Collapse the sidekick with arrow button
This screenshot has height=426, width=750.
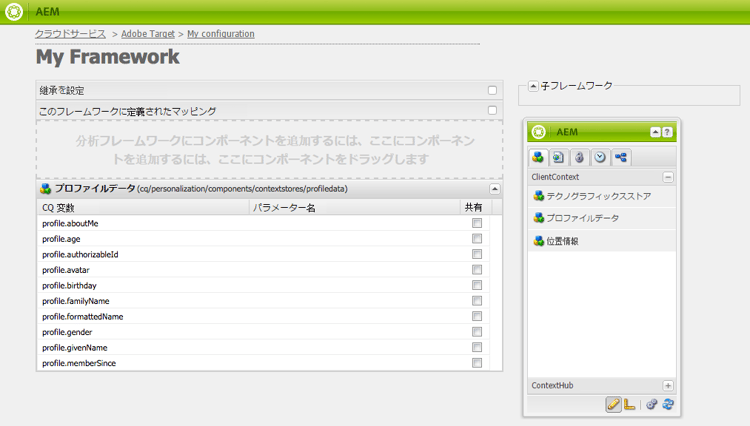(x=655, y=132)
